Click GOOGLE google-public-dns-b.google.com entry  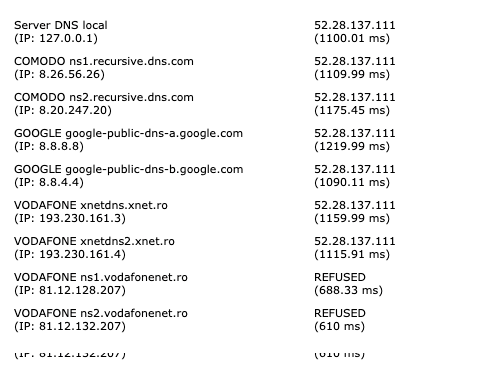[128, 169]
